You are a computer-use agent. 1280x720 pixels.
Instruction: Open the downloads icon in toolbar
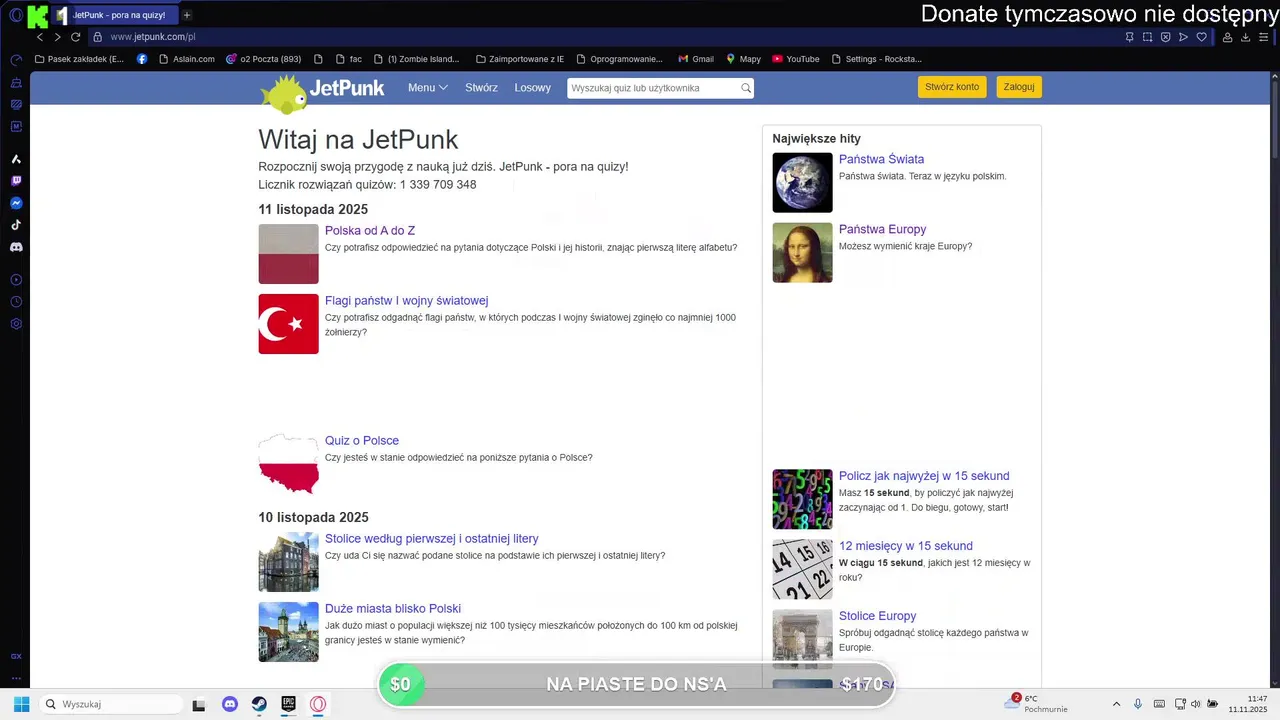click(x=1246, y=37)
